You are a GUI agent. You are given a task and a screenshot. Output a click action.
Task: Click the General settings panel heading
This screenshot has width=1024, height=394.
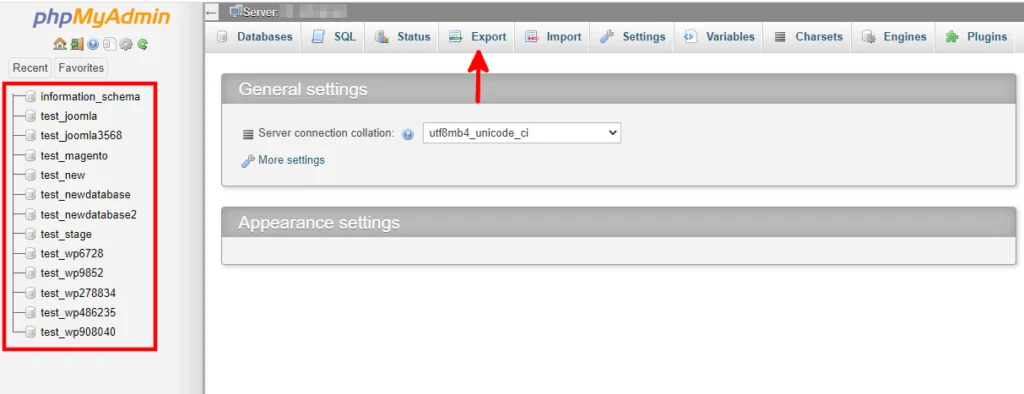click(x=303, y=89)
